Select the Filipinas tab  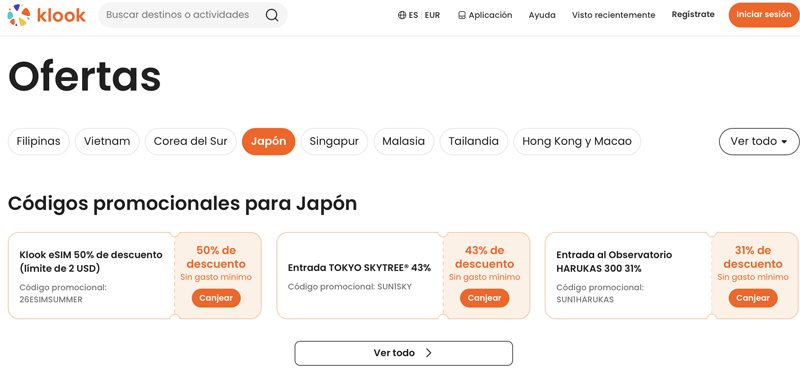point(38,141)
